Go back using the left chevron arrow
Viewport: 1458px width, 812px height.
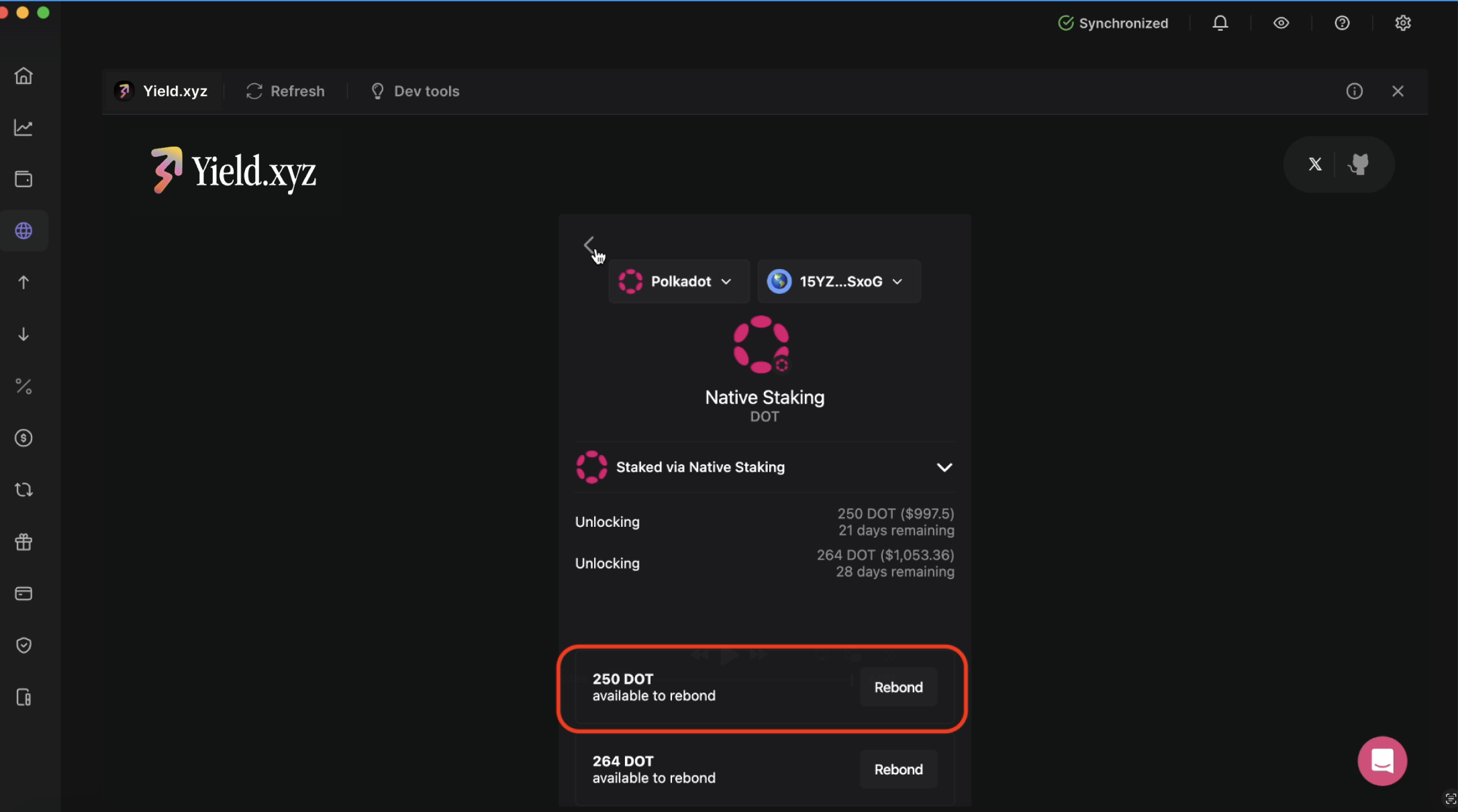(x=589, y=245)
